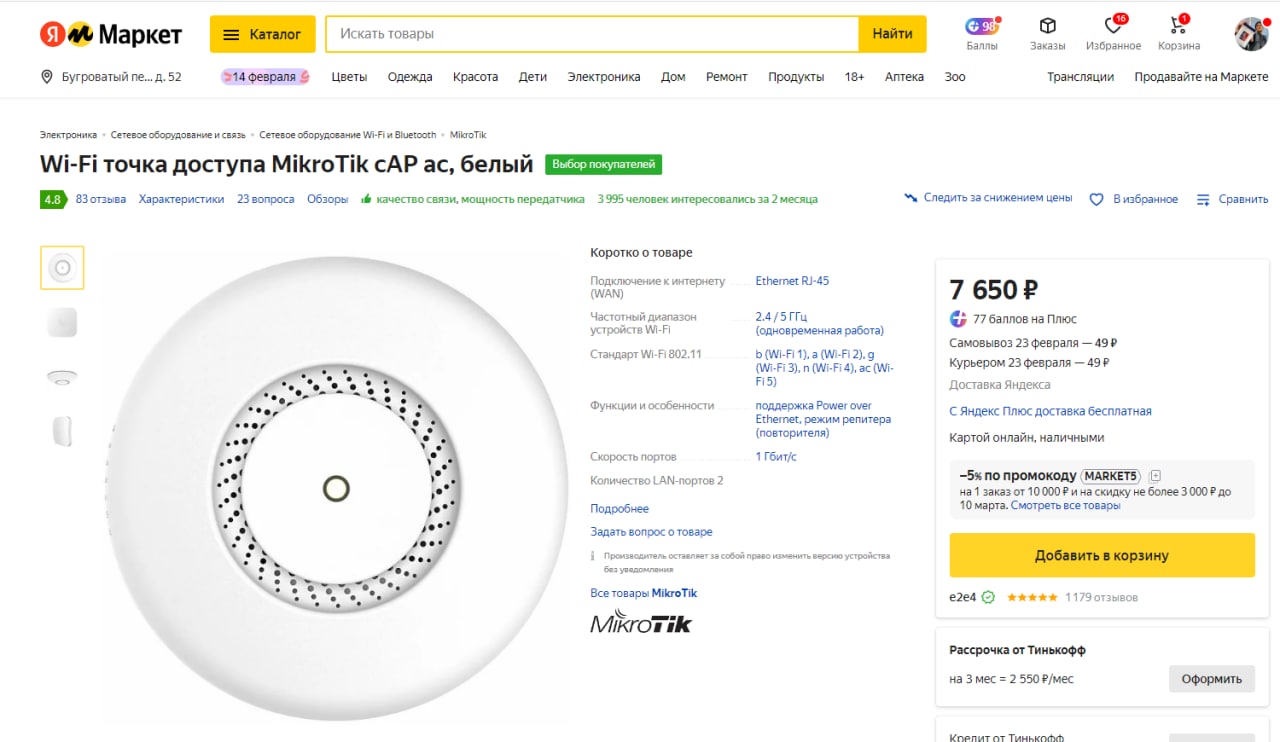The width and height of the screenshot is (1280, 742).
Task: Click the info icon beside manufacturer notice
Action: (x=594, y=555)
